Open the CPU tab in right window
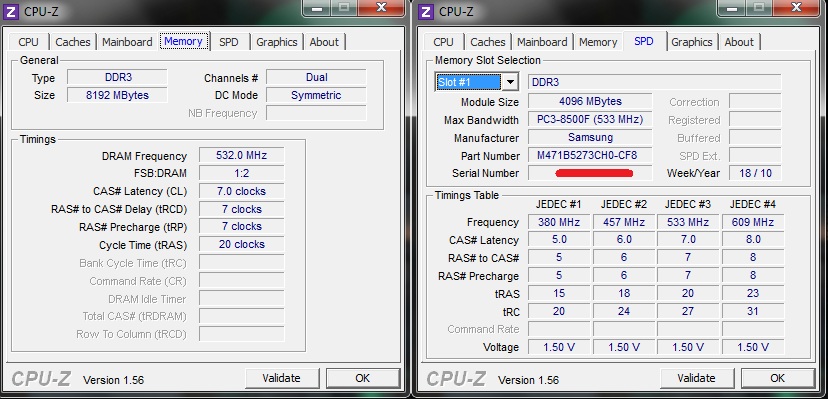The image size is (828, 399). pyautogui.click(x=444, y=42)
